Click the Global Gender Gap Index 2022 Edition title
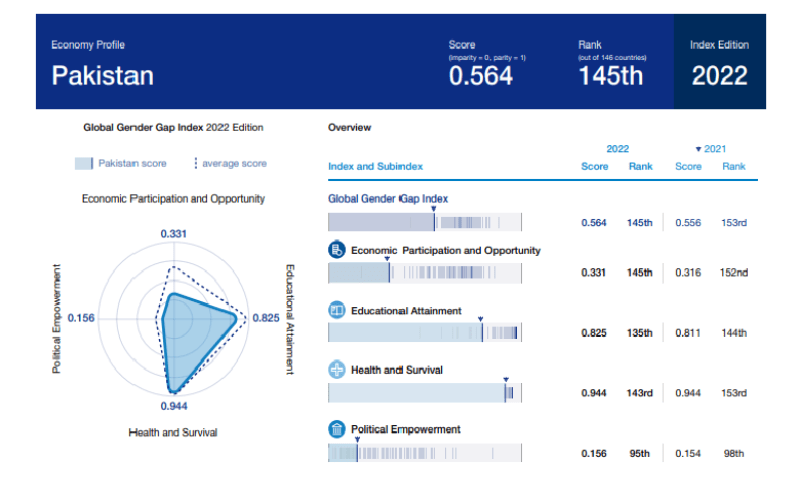800x480 pixels. click(173, 128)
